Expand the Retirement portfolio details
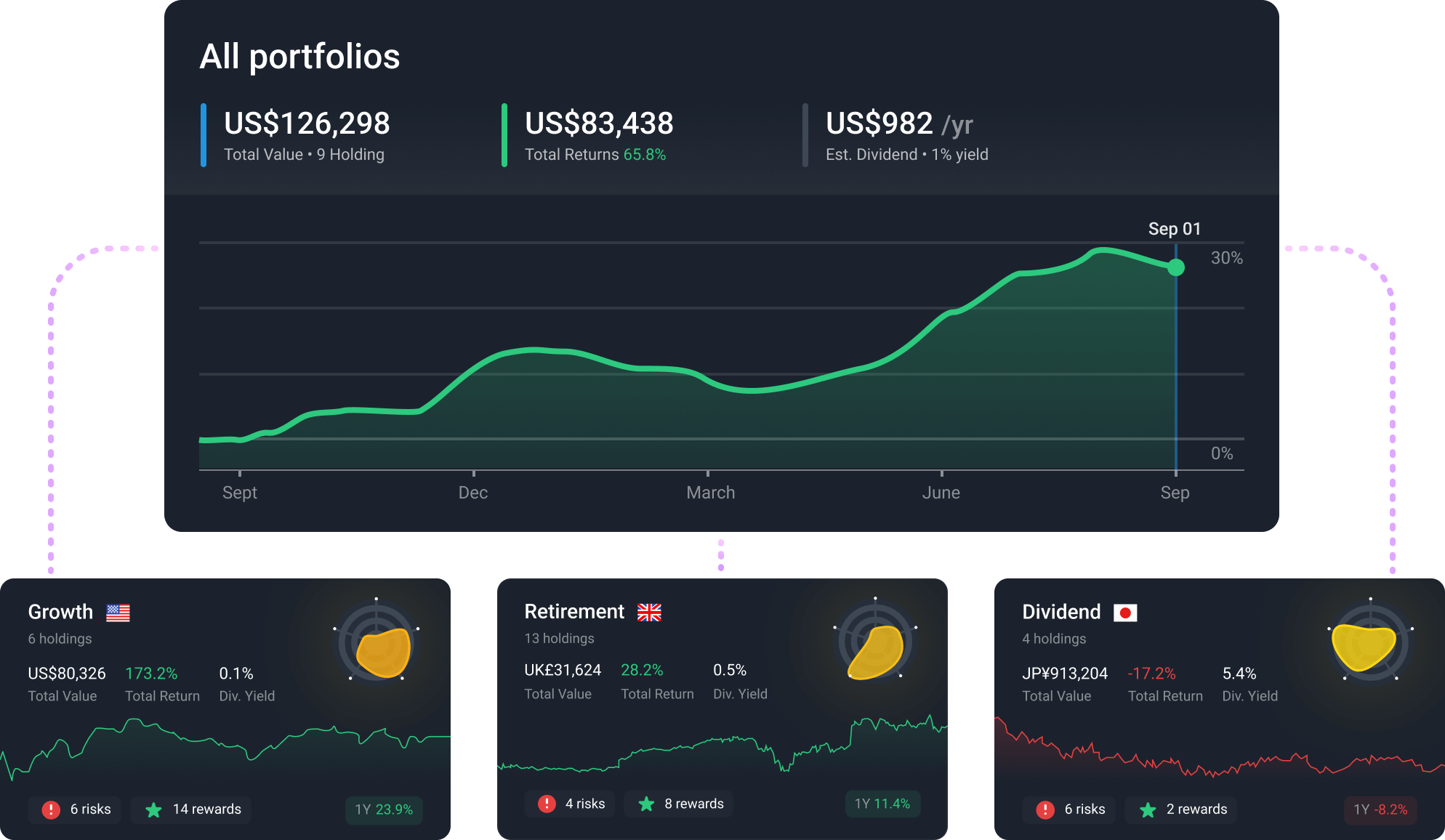Viewport: 1445px width, 840px height. (722, 708)
